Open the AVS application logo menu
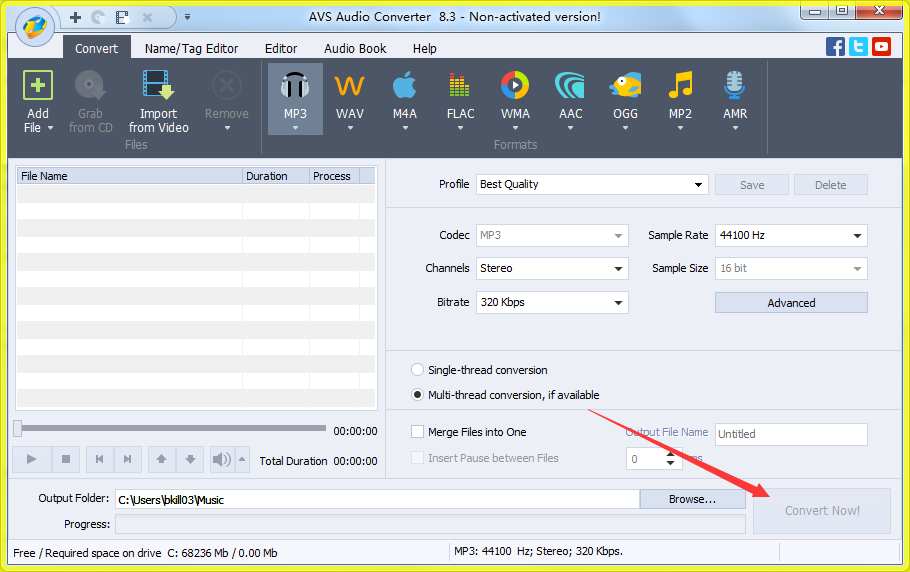Screen dimensions: 910x572 pos(35,27)
